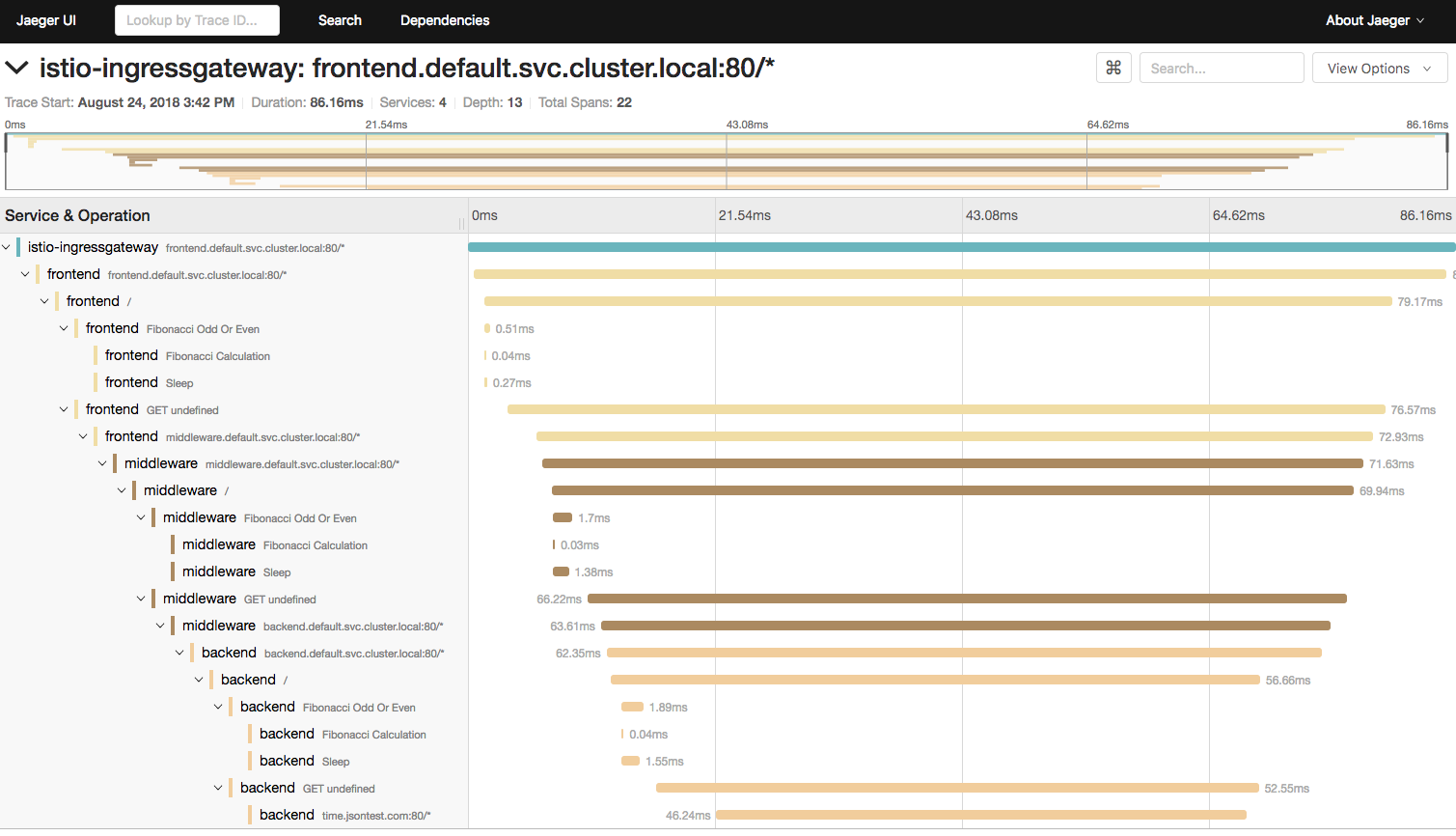Screen dimensions: 1456x836
Task: Collapse the istio-ingressgateway root span
Action: pyautogui.click(x=7, y=247)
